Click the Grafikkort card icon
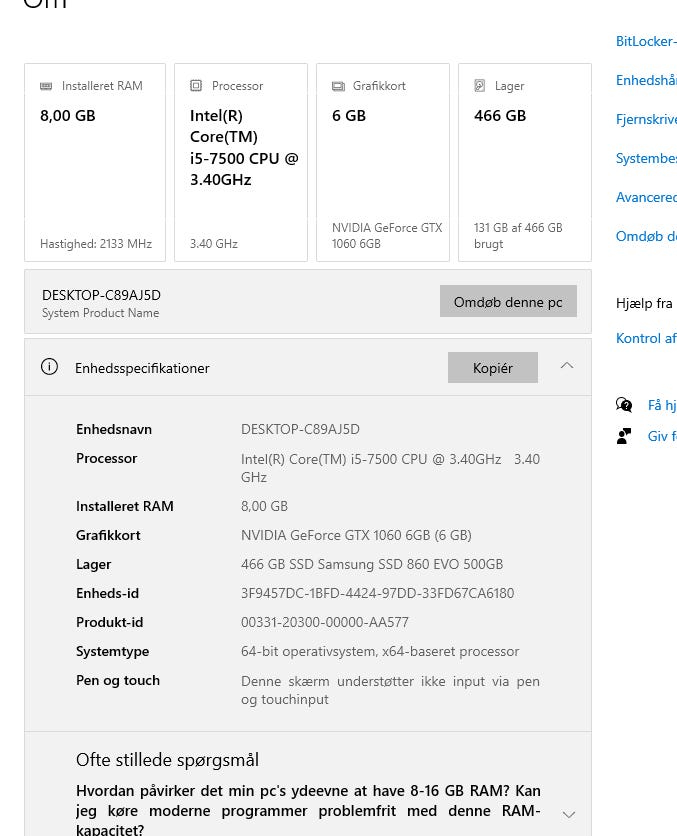The width and height of the screenshot is (677, 836). pyautogui.click(x=338, y=86)
